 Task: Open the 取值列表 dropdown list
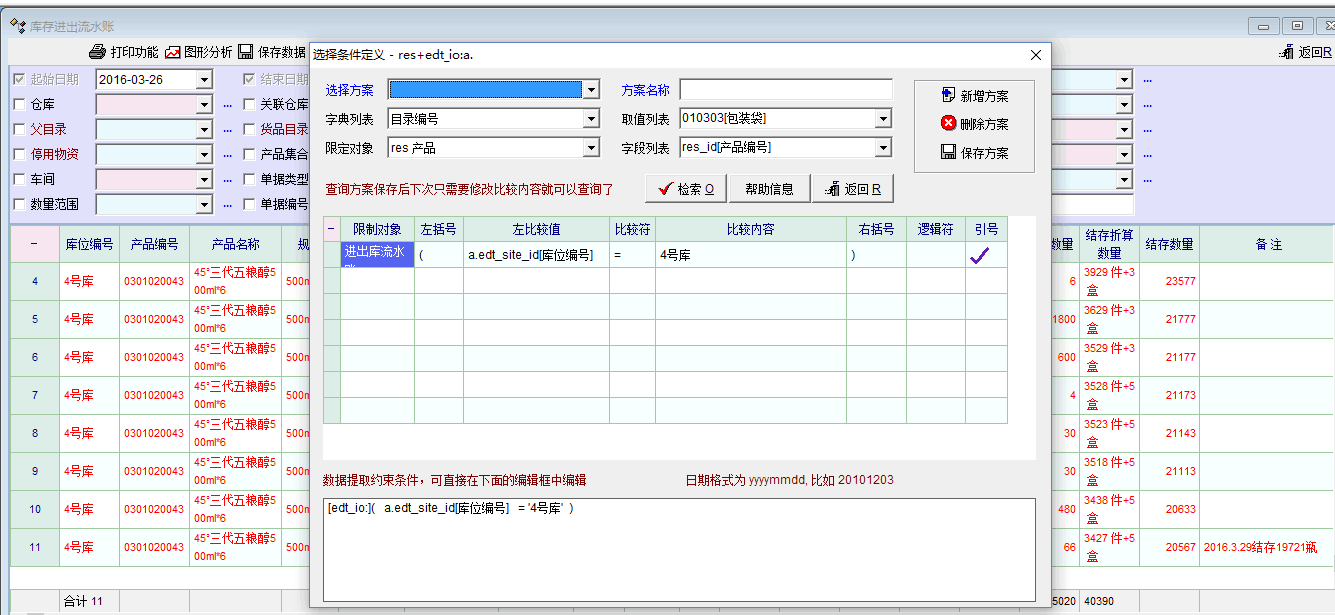883,119
